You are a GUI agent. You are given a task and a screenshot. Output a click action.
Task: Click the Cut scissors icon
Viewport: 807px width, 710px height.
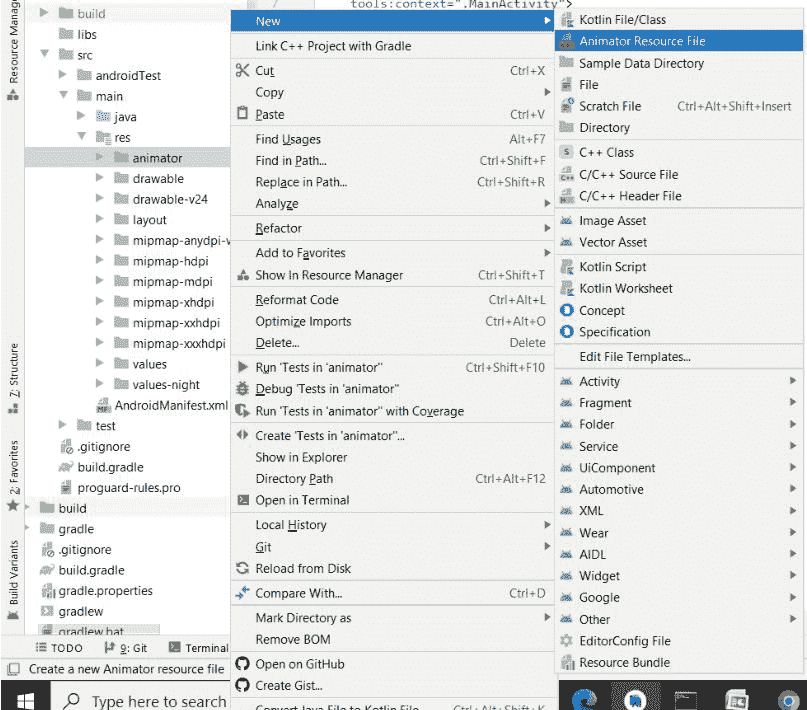click(241, 71)
